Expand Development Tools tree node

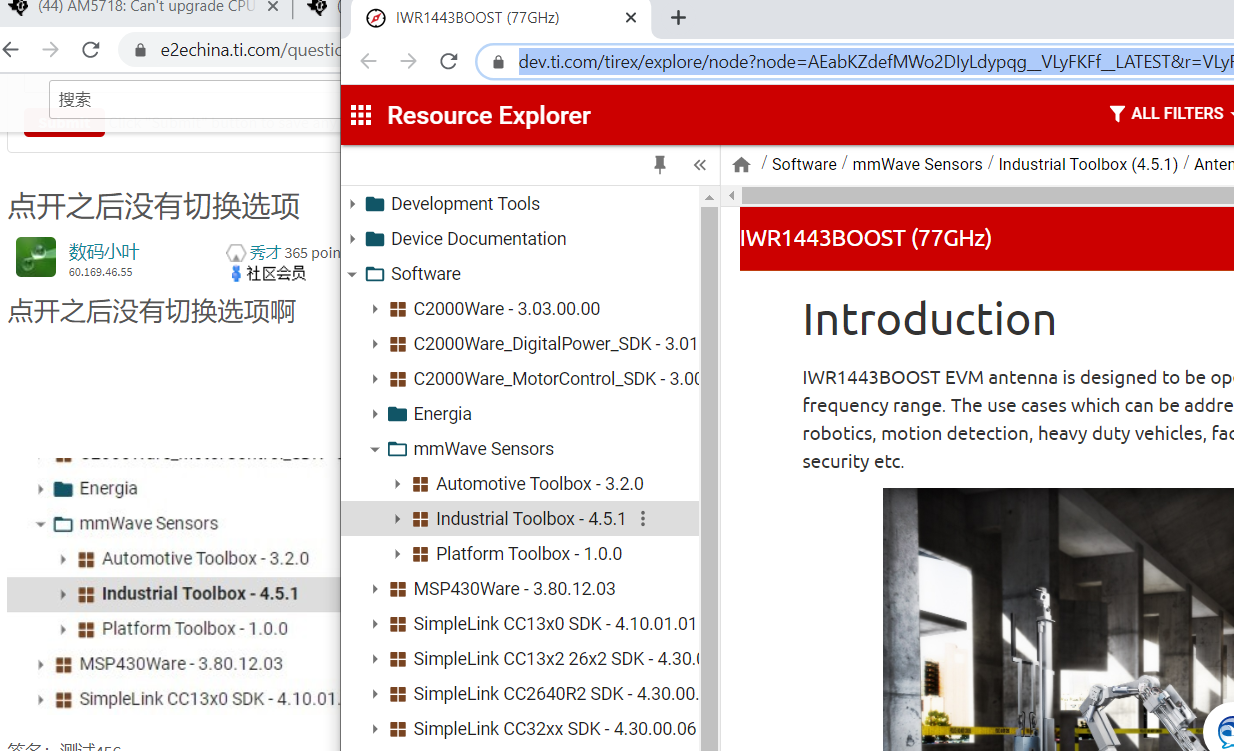pyautogui.click(x=352, y=204)
